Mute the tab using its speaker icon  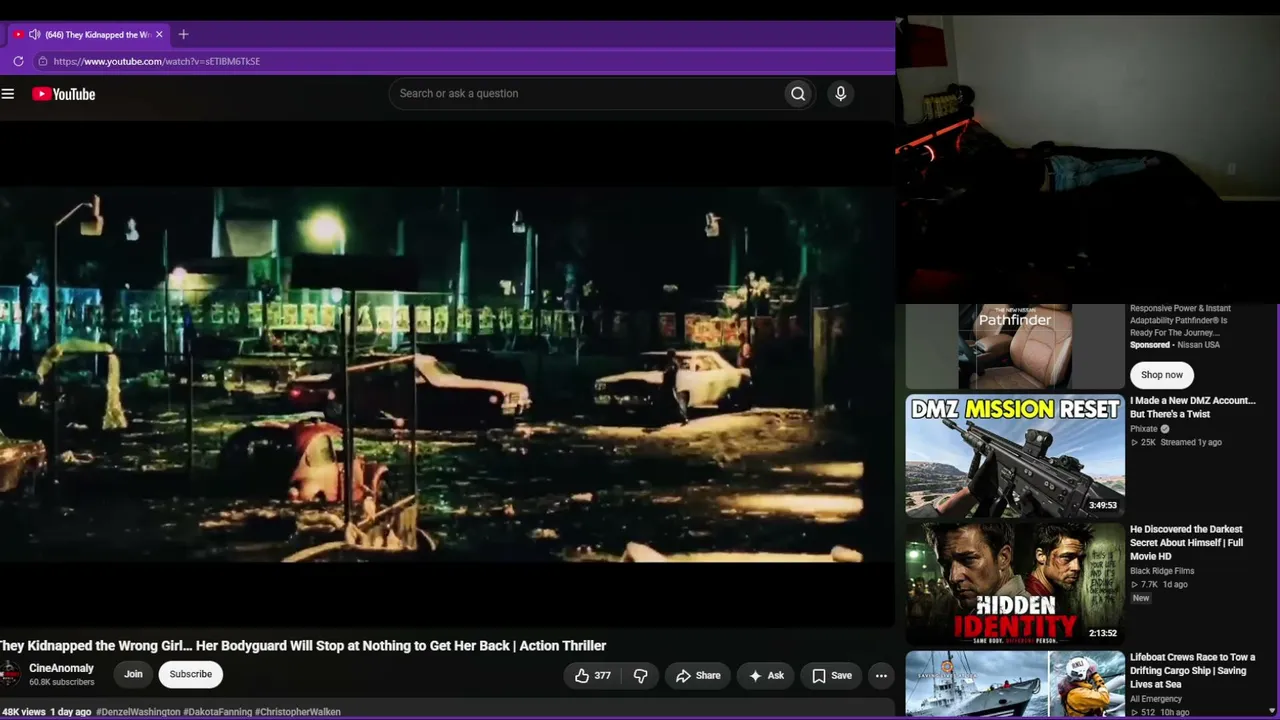tap(35, 34)
